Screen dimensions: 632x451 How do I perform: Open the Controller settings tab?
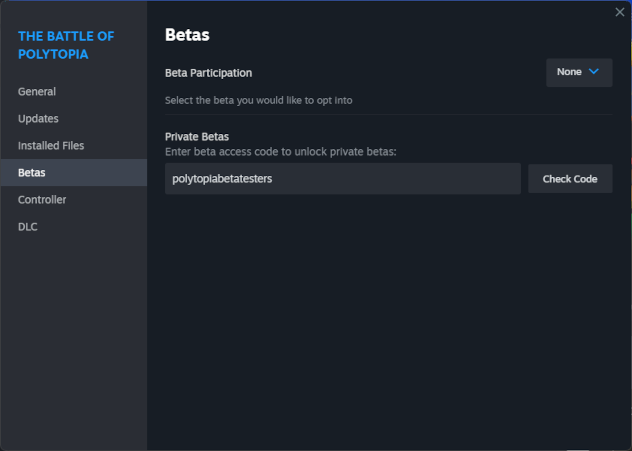[x=42, y=200]
